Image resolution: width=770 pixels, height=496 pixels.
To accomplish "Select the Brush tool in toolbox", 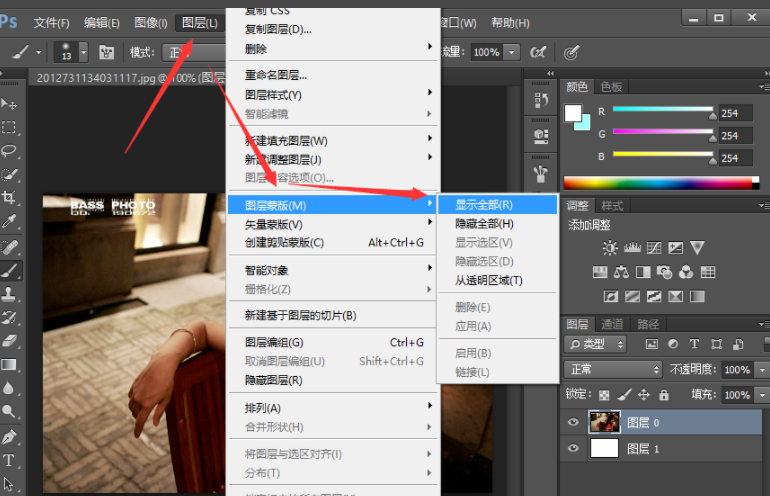I will [10, 270].
